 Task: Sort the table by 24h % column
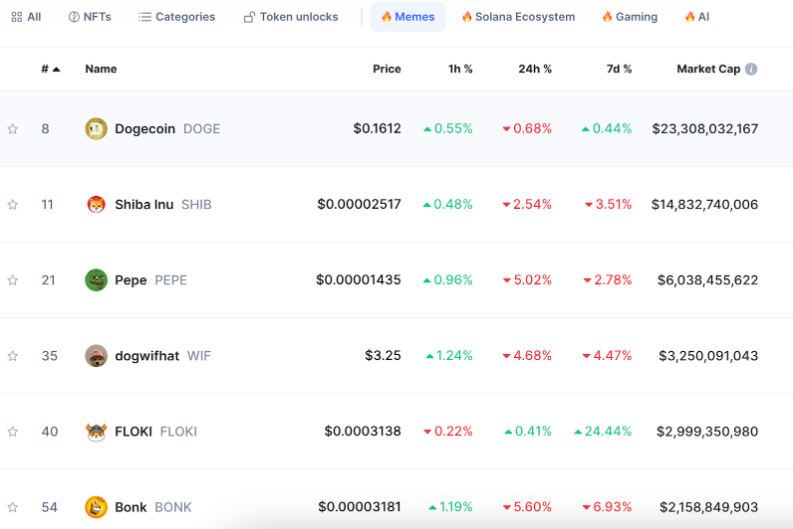(x=534, y=69)
